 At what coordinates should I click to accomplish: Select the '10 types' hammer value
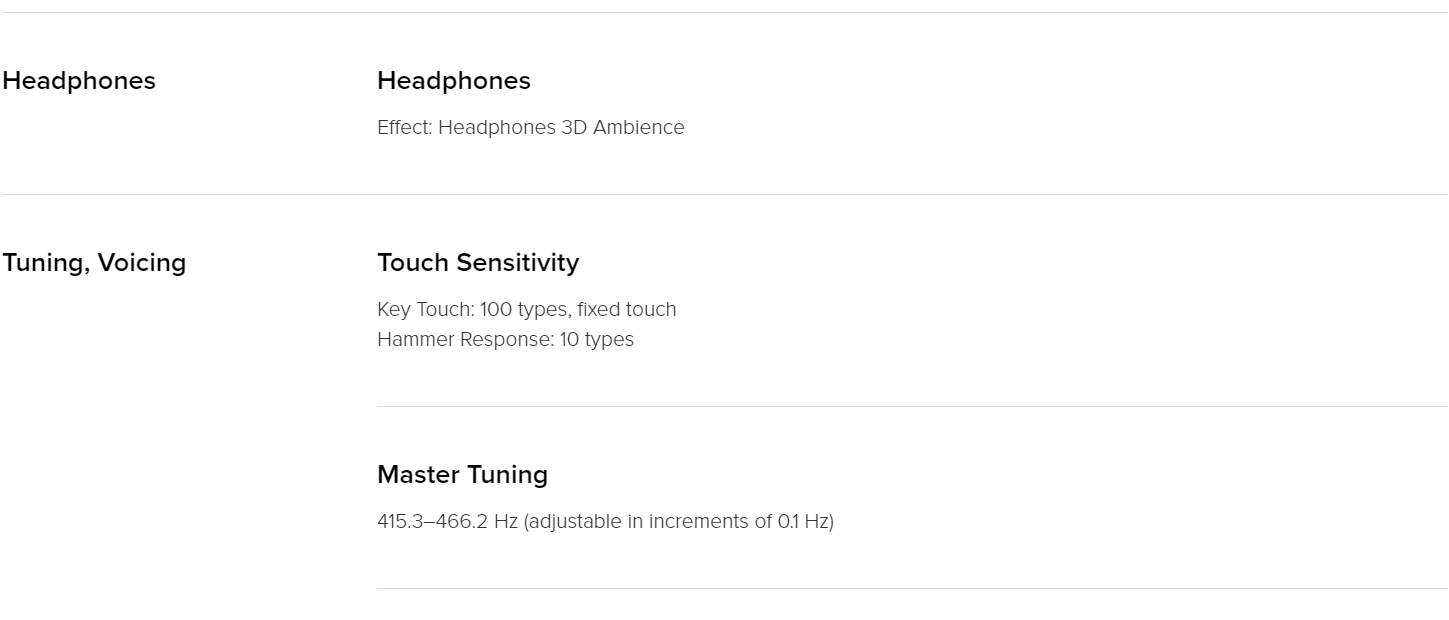pyautogui.click(x=597, y=339)
